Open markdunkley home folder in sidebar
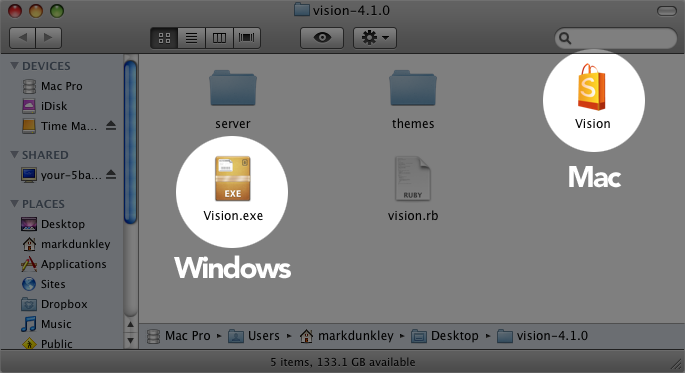 tap(66, 244)
